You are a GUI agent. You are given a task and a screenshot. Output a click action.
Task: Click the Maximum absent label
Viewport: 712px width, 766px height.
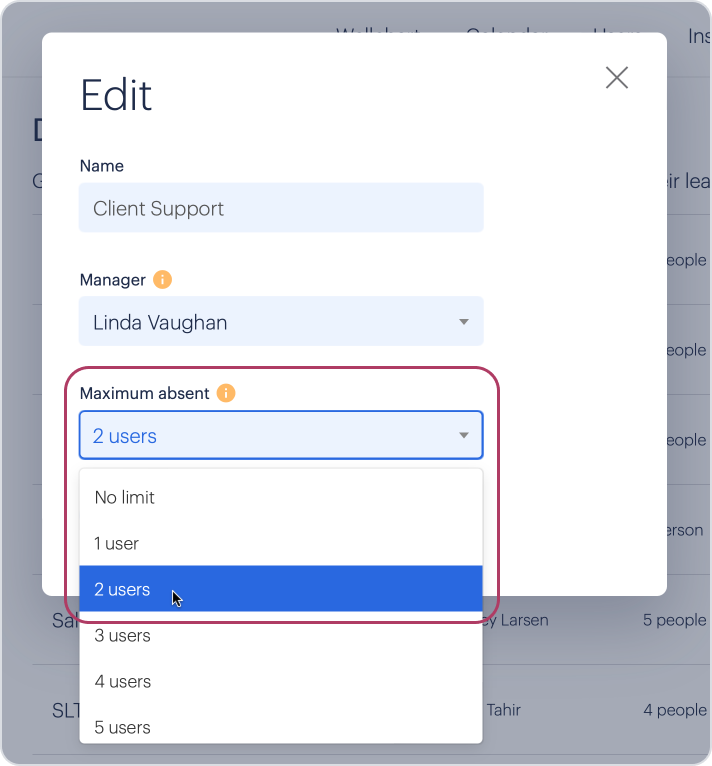145,393
